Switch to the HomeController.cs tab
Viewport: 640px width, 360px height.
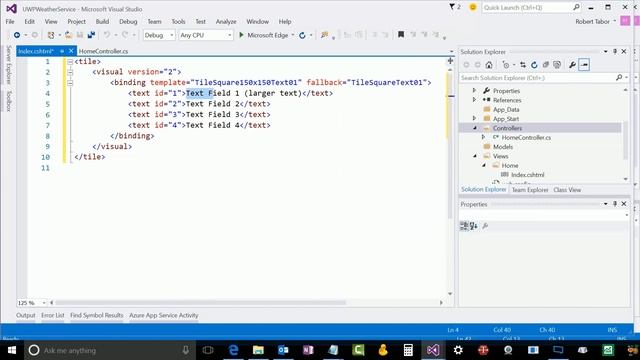103,51
